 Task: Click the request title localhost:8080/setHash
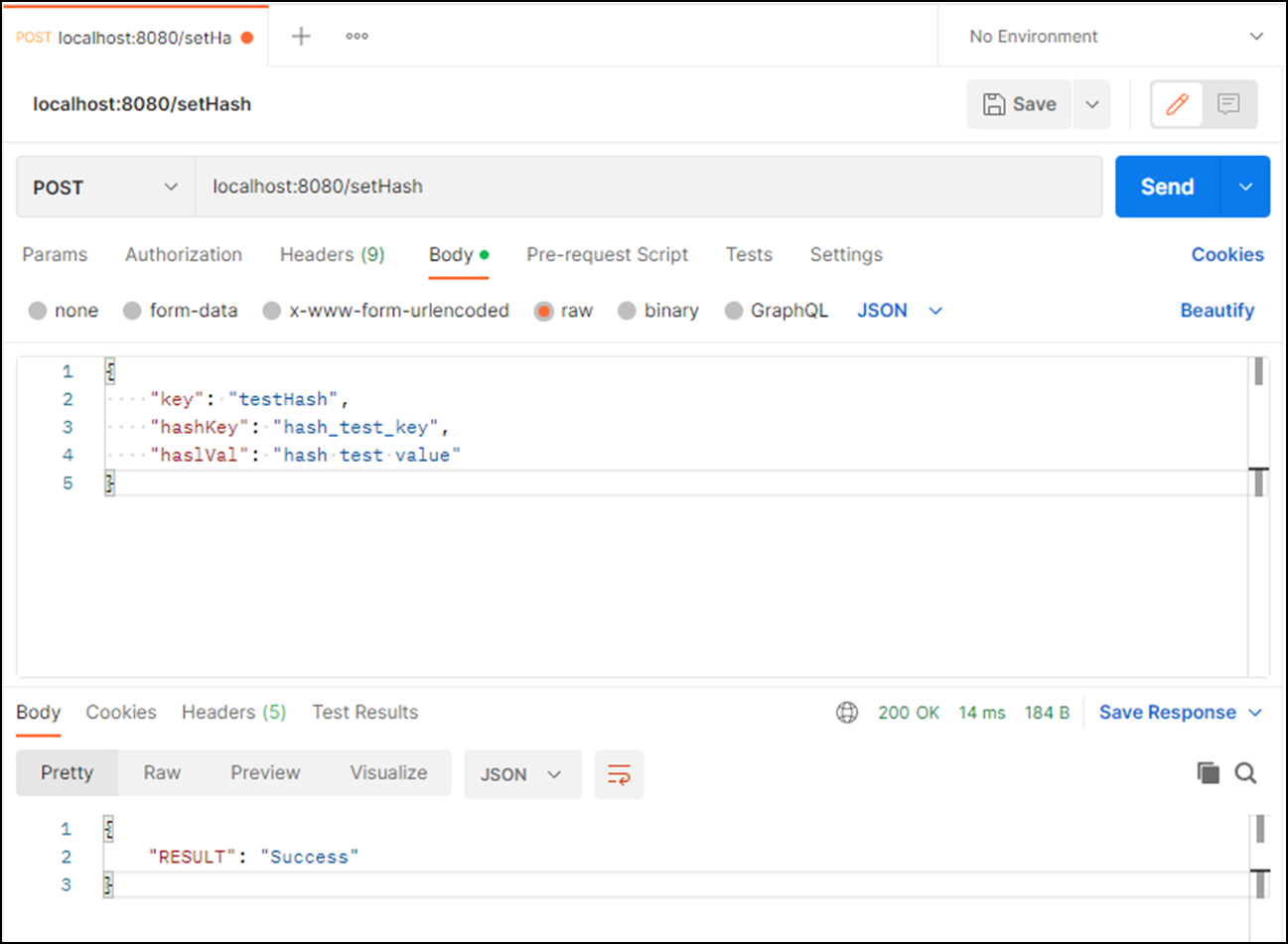(x=142, y=104)
